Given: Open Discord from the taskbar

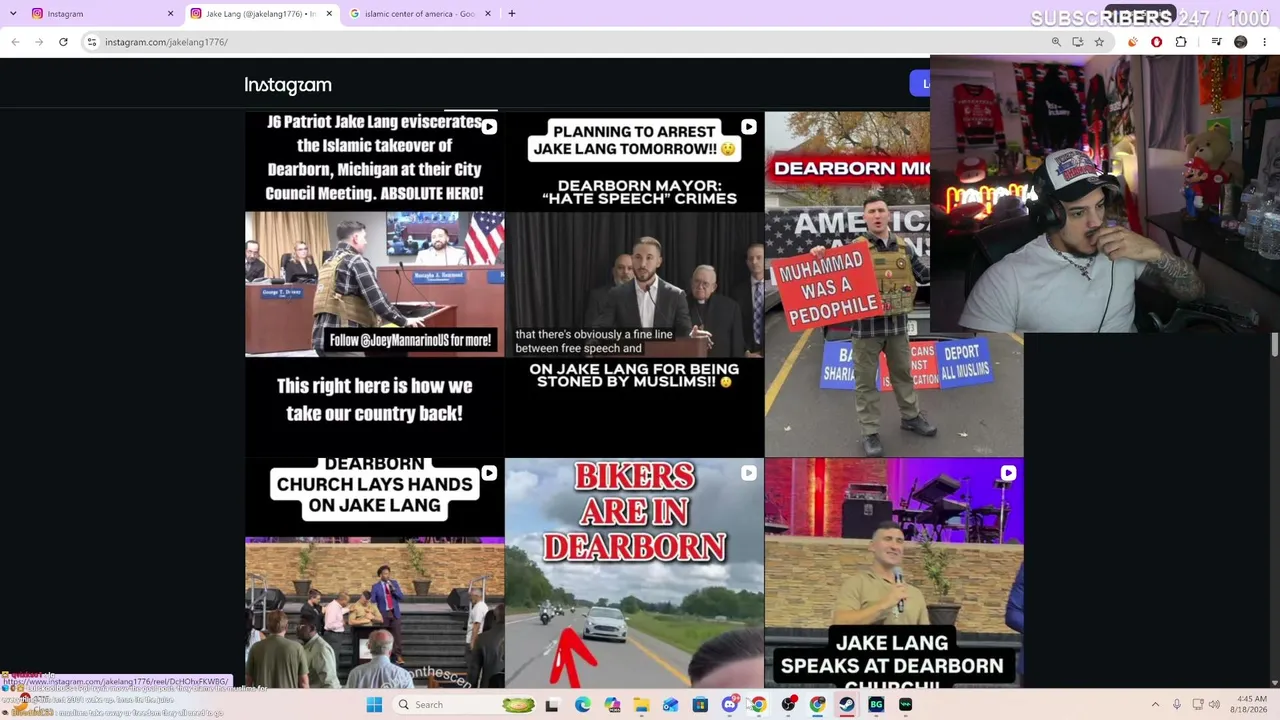Looking at the screenshot, I should [x=730, y=705].
